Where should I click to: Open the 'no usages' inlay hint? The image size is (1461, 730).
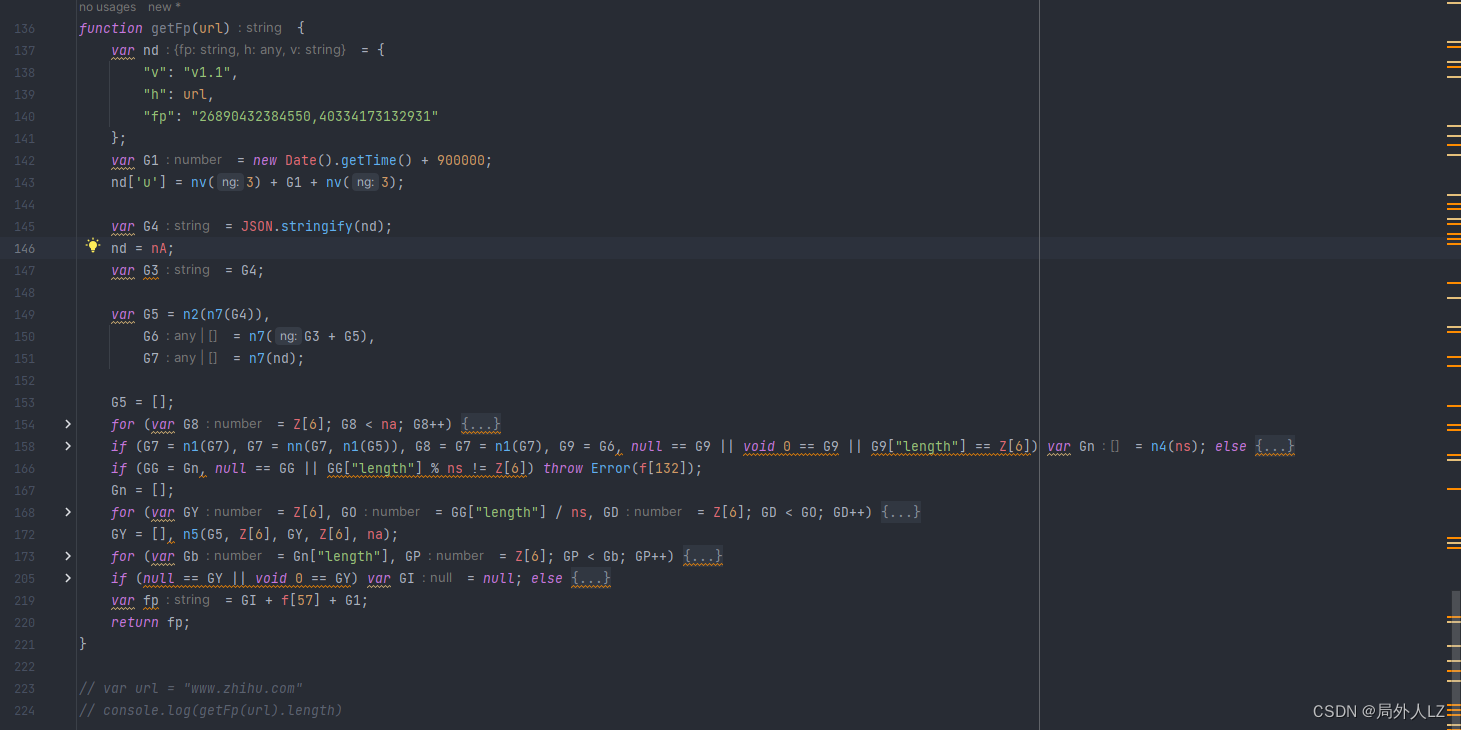[x=107, y=7]
